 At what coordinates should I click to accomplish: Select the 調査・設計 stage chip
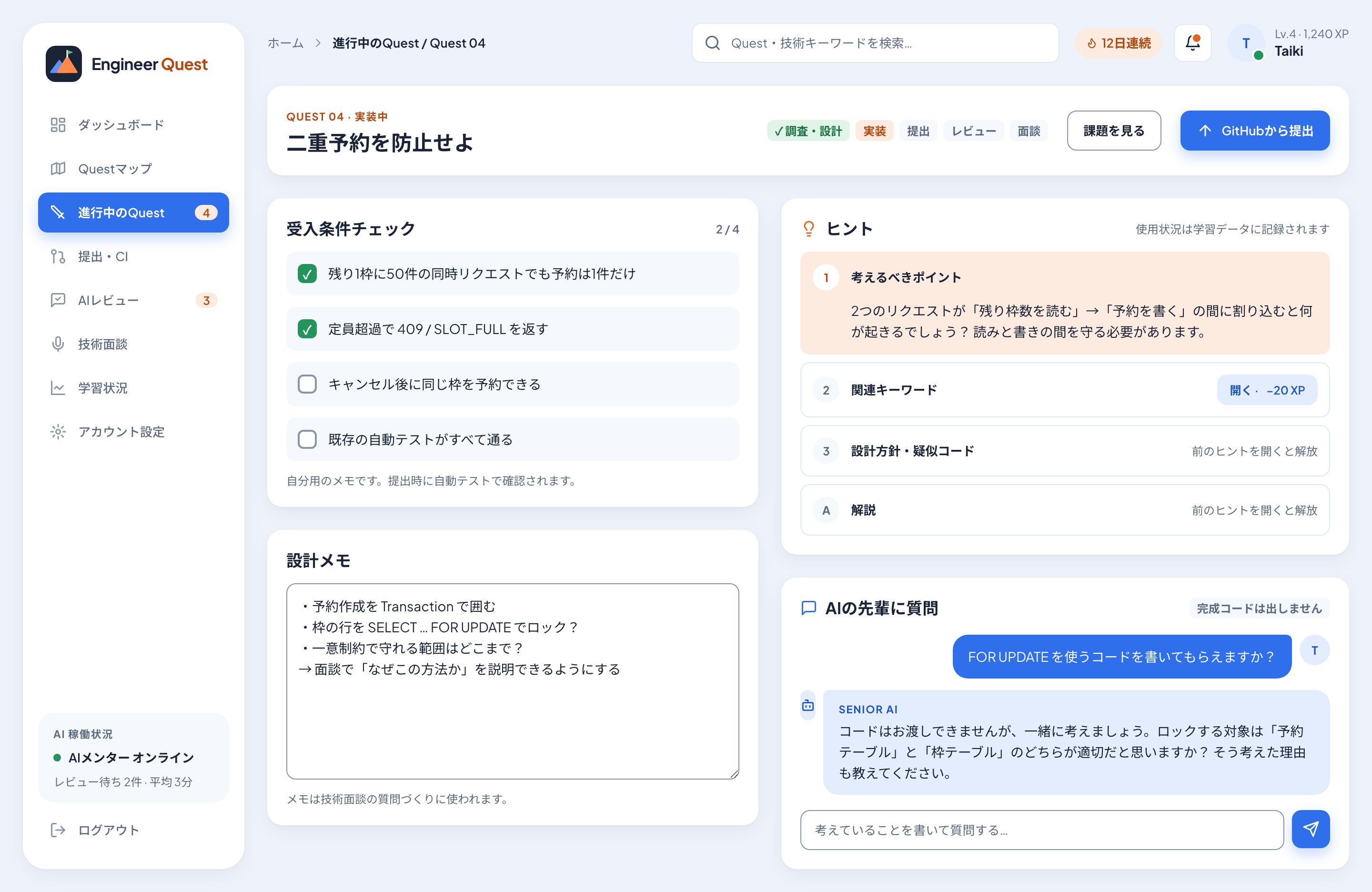(x=808, y=131)
